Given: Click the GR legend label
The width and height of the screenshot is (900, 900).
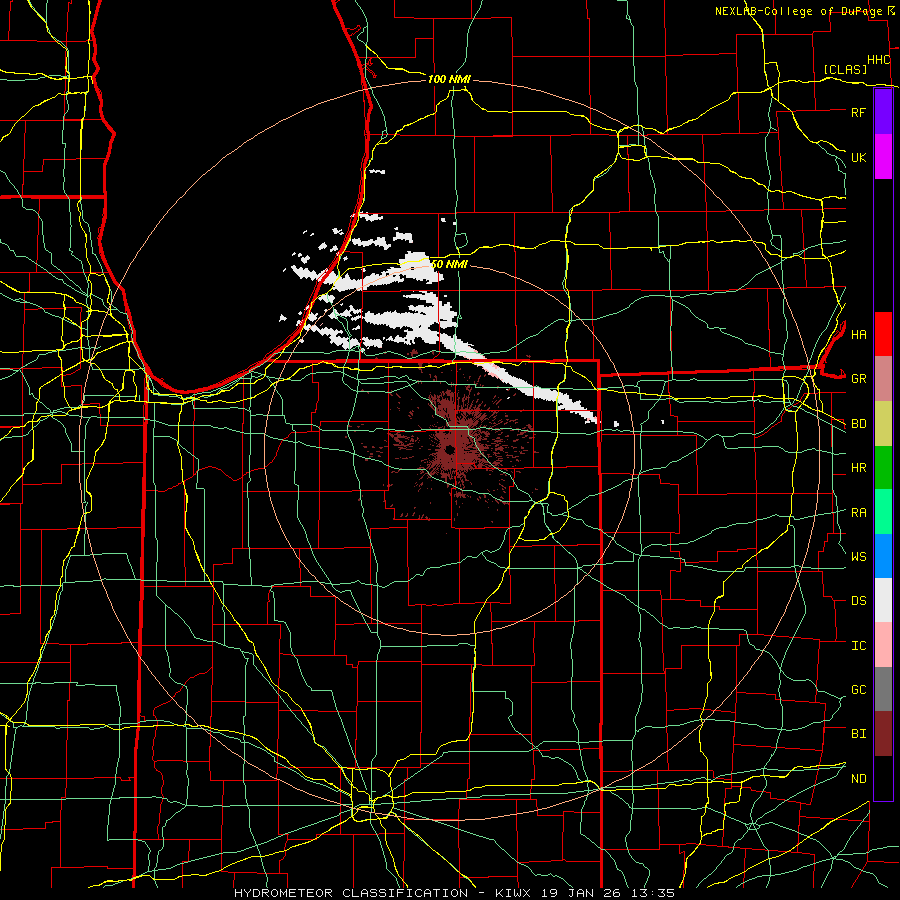Looking at the screenshot, I should point(858,379).
